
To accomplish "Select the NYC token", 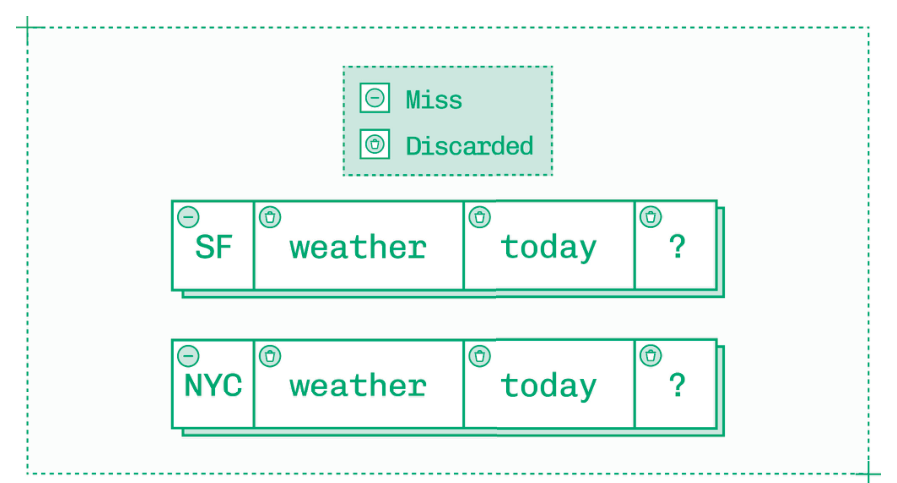I will [213, 387].
